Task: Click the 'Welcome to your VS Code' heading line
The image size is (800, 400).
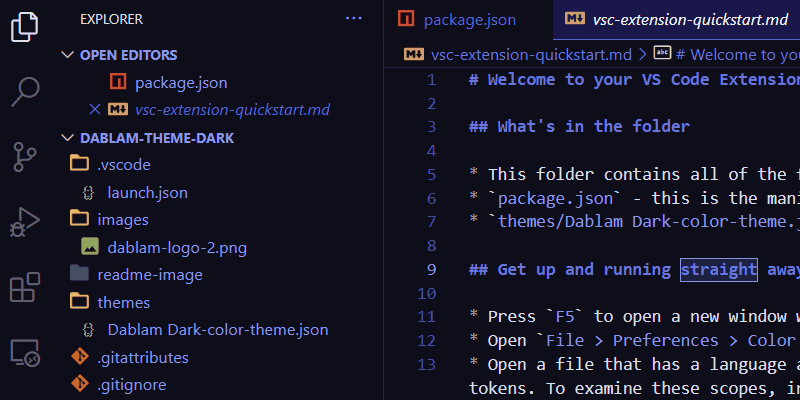Action: [634, 80]
